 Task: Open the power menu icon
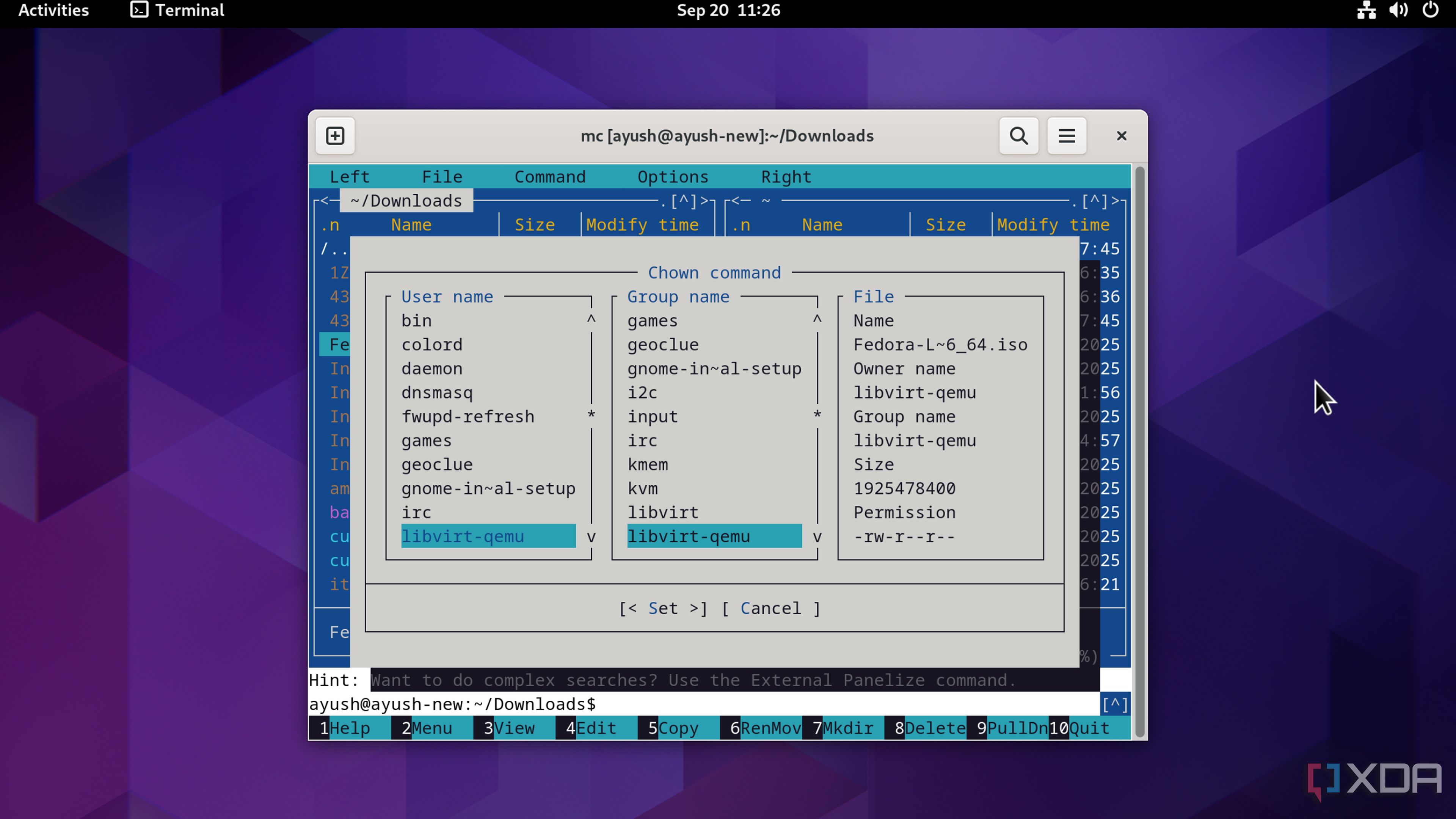coord(1431,10)
